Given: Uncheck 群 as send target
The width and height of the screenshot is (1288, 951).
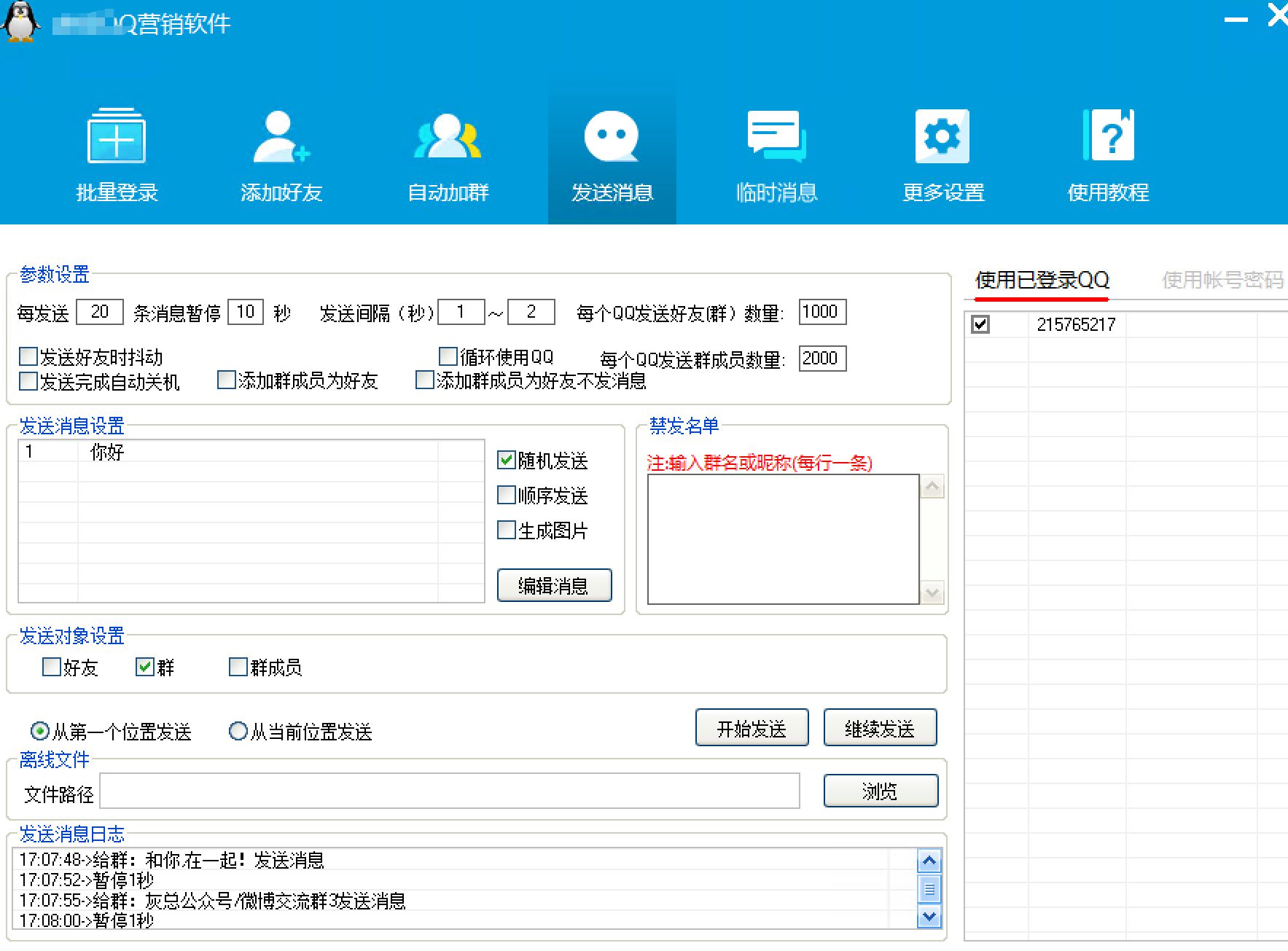Looking at the screenshot, I should (x=144, y=667).
